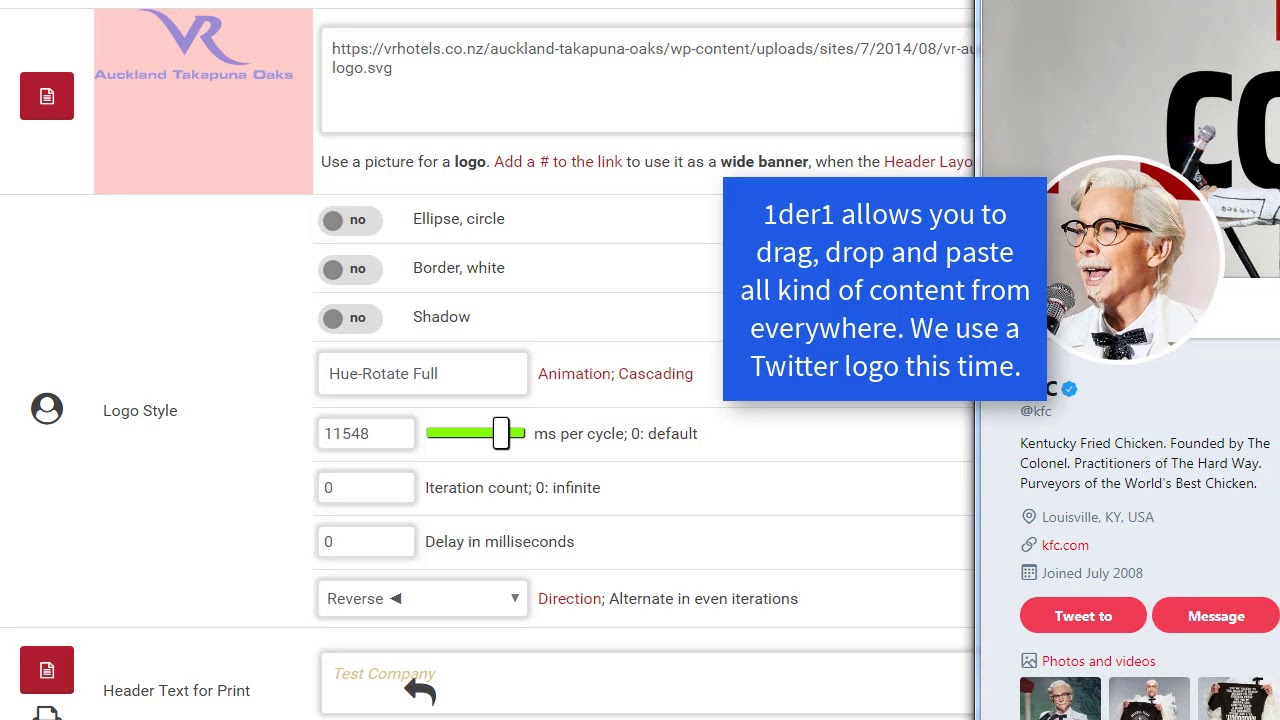Click the Direction link
The height and width of the screenshot is (720, 1280).
(x=569, y=599)
